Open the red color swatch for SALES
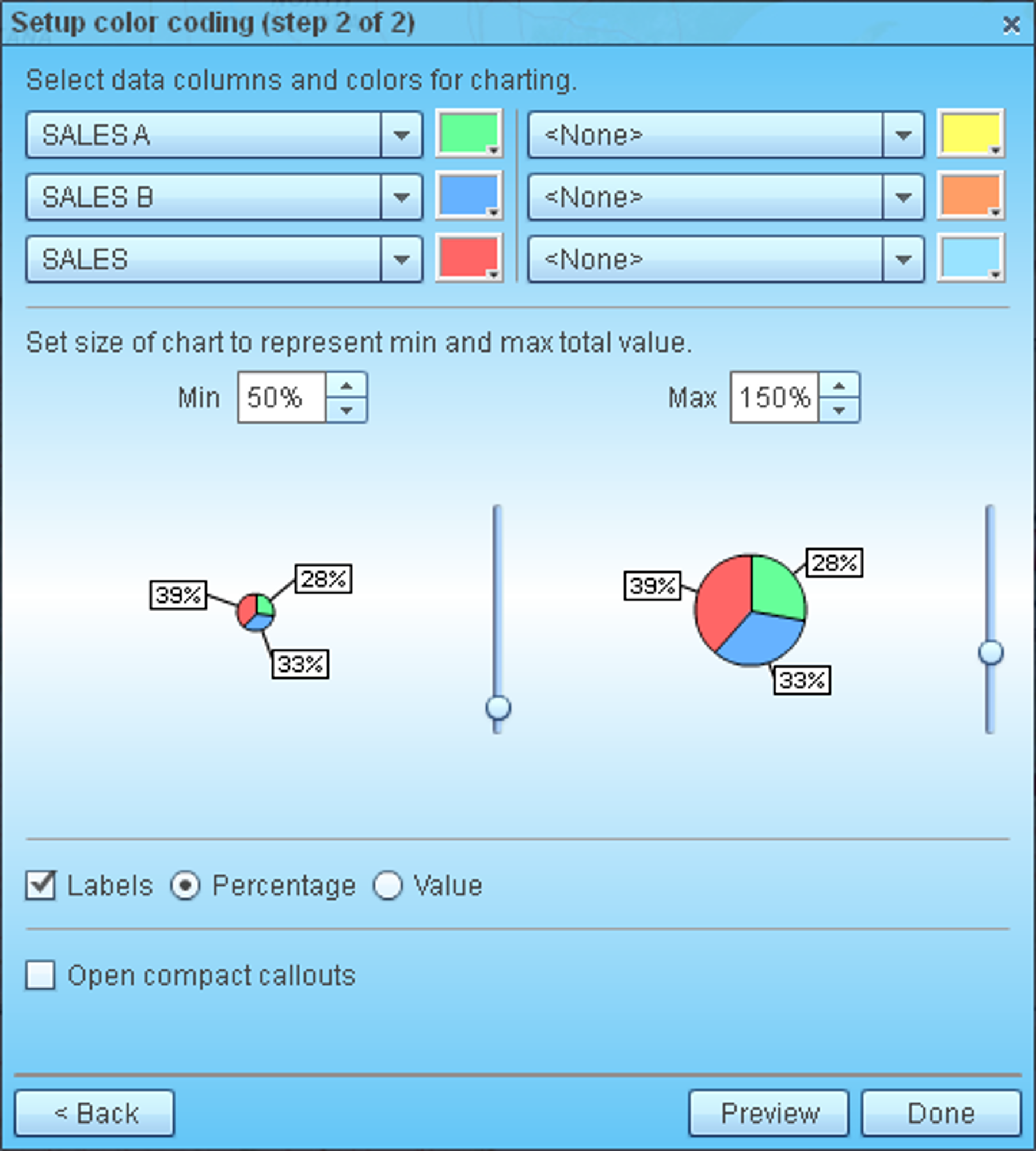The height and width of the screenshot is (1151, 1036). click(x=469, y=258)
